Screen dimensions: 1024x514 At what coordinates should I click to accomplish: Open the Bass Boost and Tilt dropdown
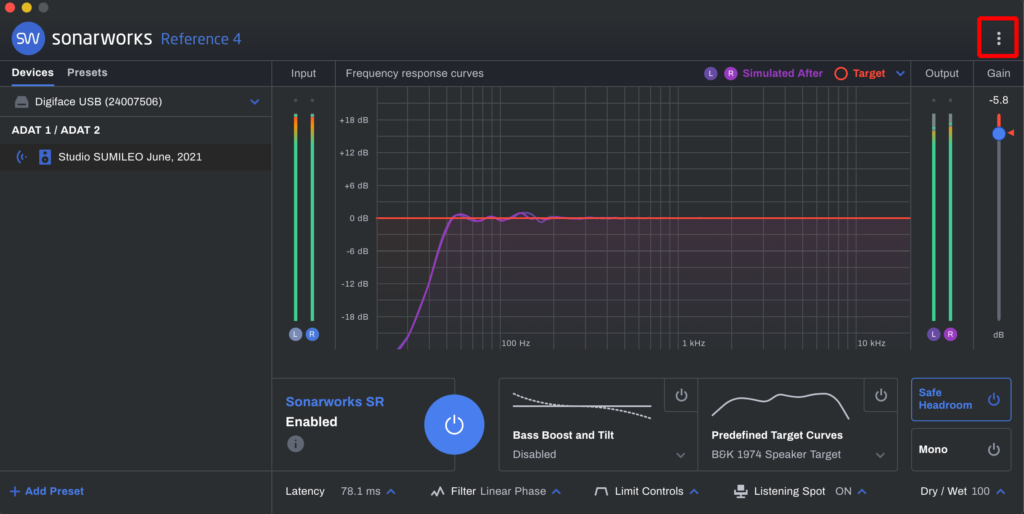(680, 455)
